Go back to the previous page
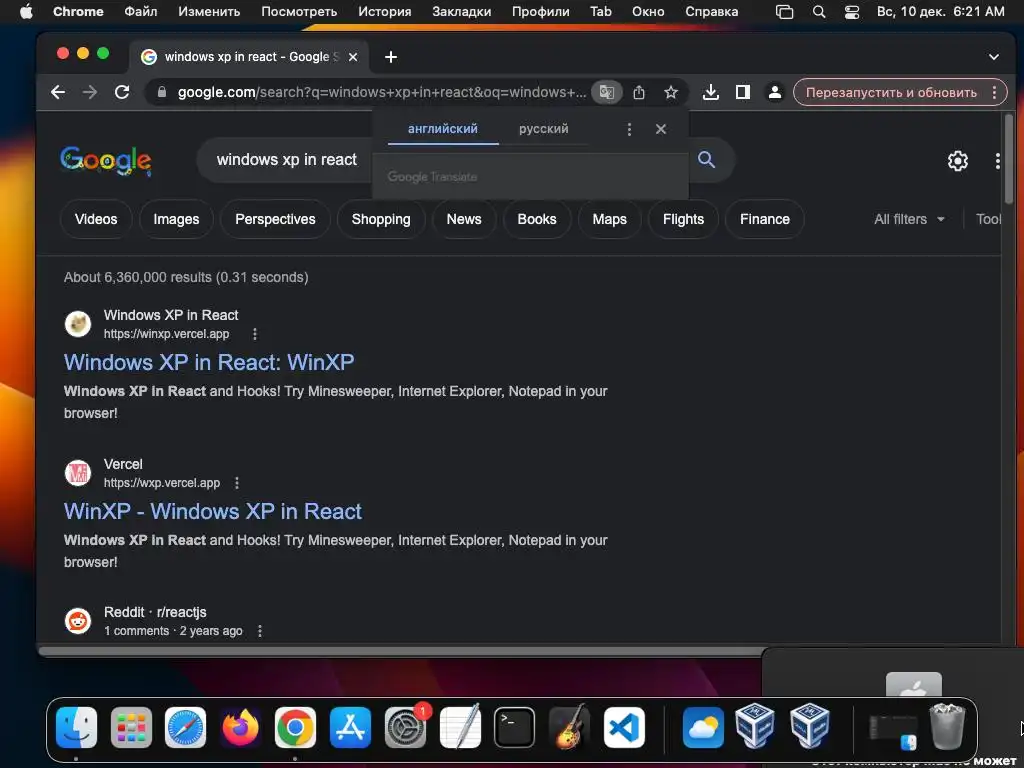 coord(58,92)
